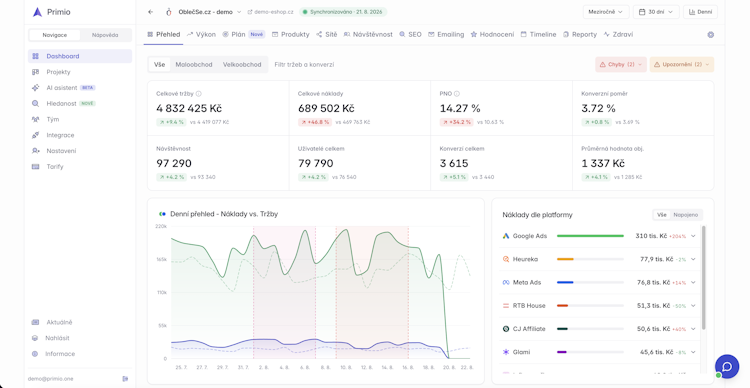Click the Google Ads platform icon
750x388 pixels.
(x=506, y=236)
